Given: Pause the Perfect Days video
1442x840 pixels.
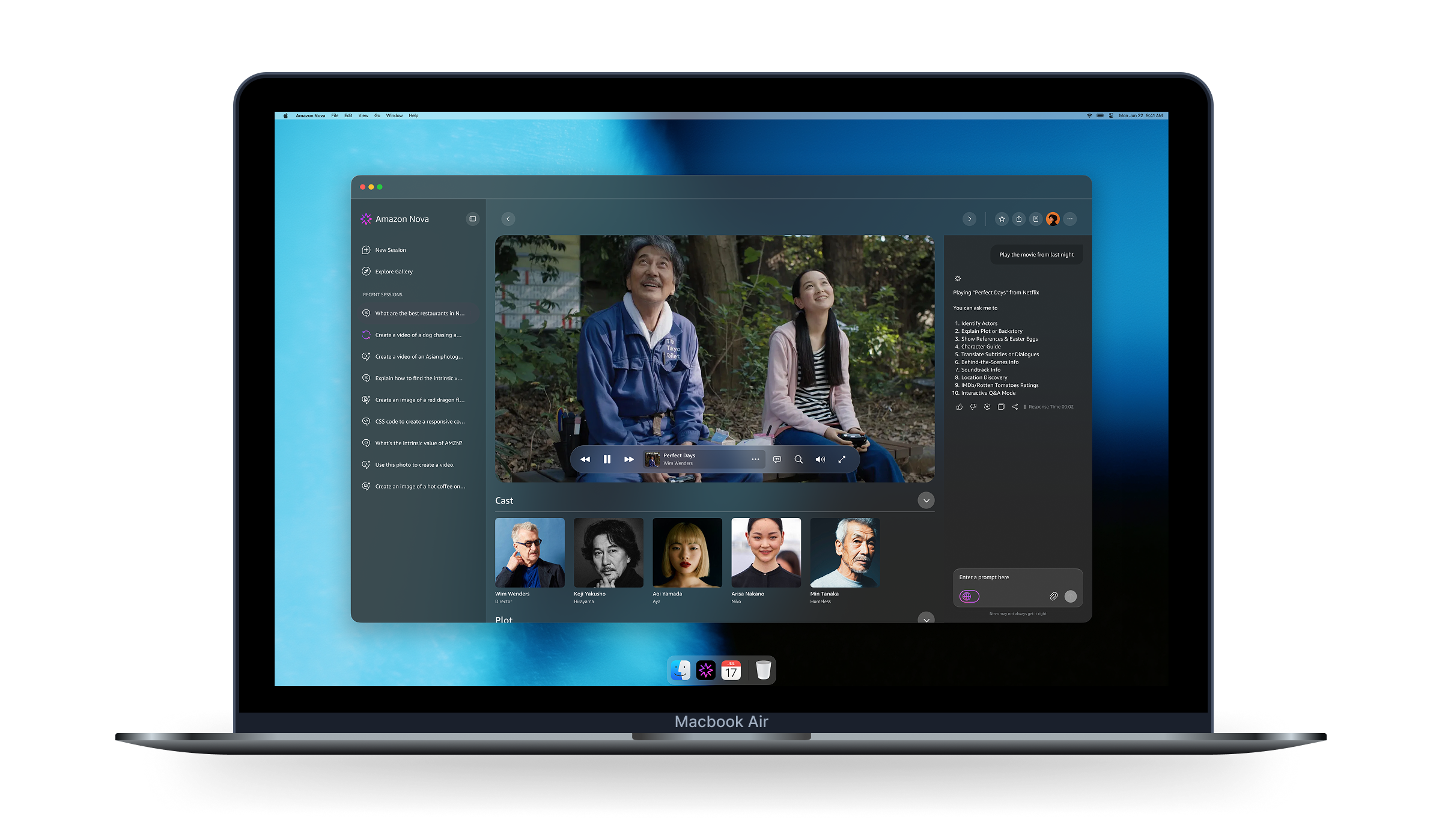Looking at the screenshot, I should (x=607, y=459).
